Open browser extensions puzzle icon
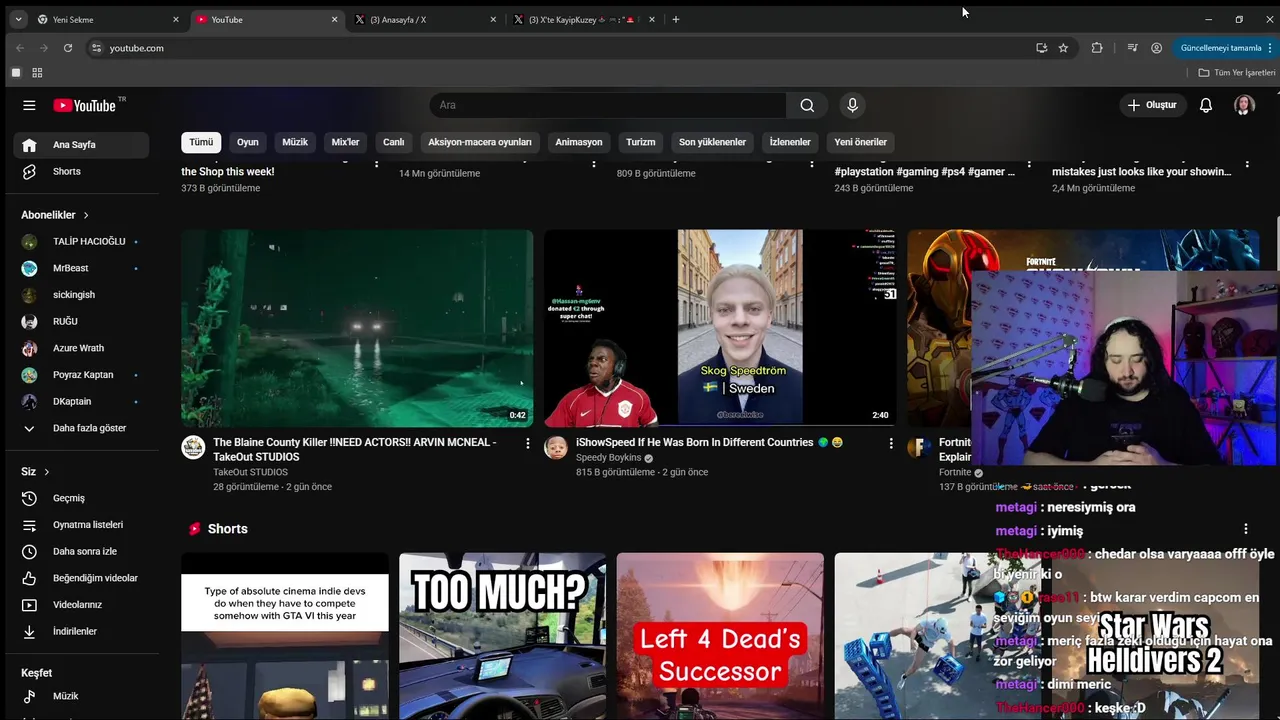This screenshot has width=1280, height=720. [x=1097, y=48]
